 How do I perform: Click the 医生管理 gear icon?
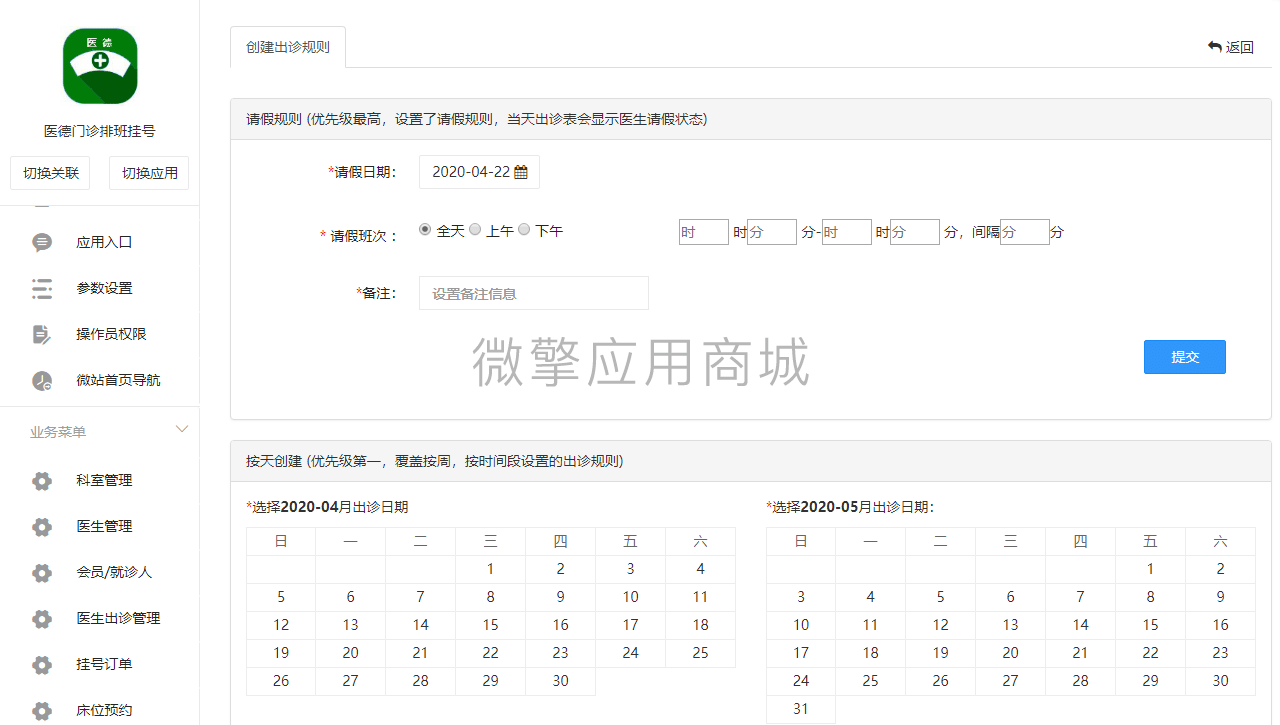(42, 527)
